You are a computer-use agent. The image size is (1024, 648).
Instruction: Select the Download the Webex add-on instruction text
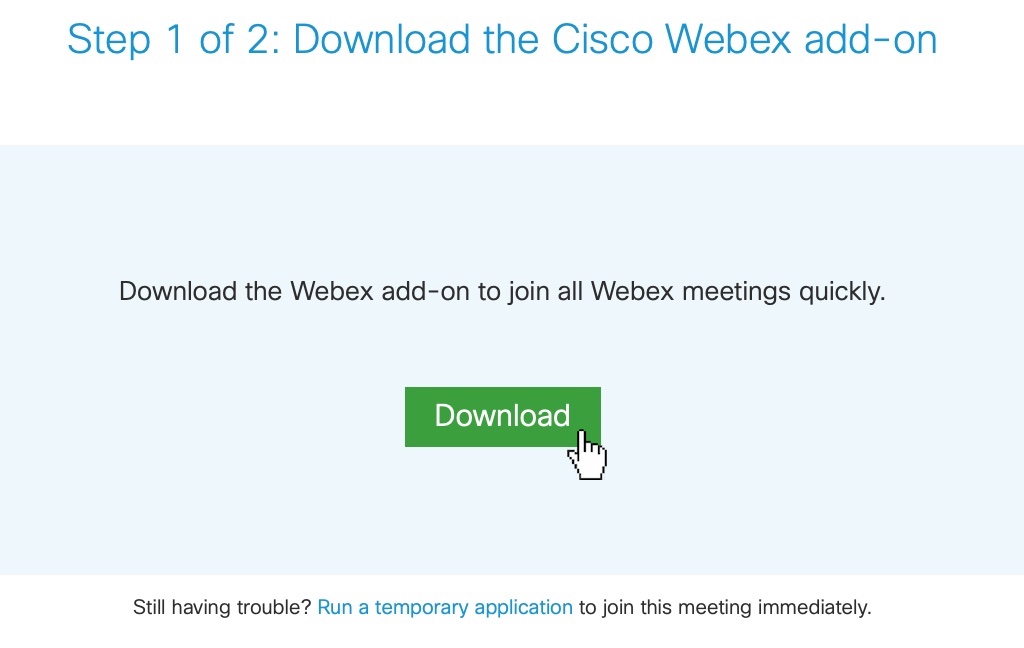502,292
